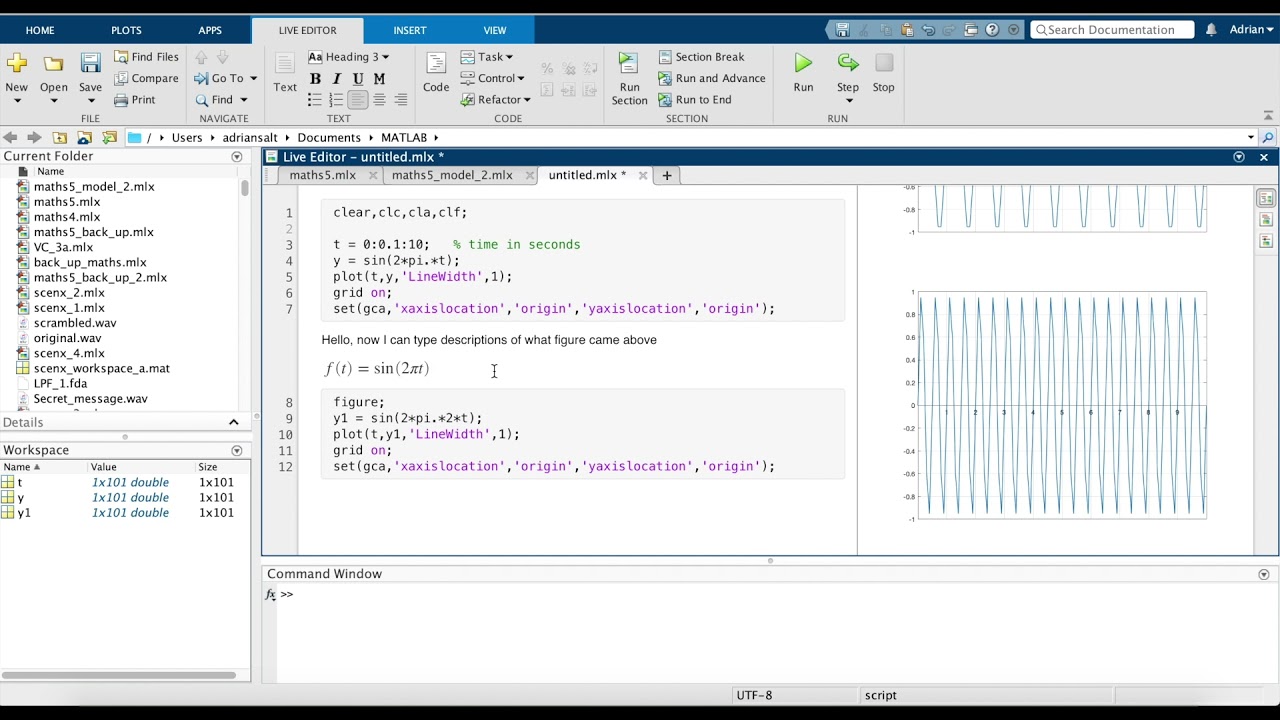
Task: Align text center
Action: coord(379,100)
